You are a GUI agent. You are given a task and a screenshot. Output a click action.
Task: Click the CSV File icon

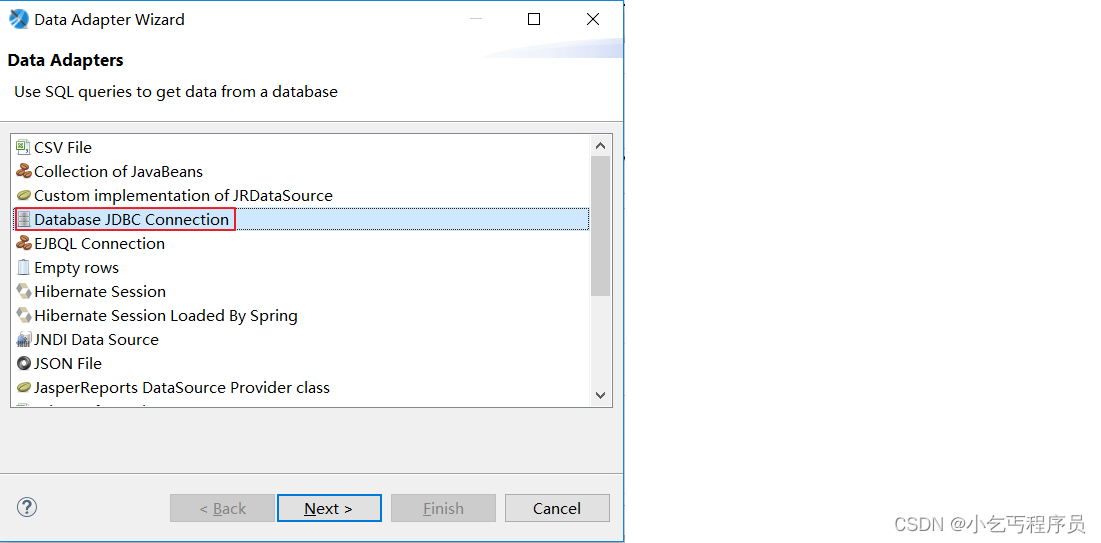(x=23, y=148)
